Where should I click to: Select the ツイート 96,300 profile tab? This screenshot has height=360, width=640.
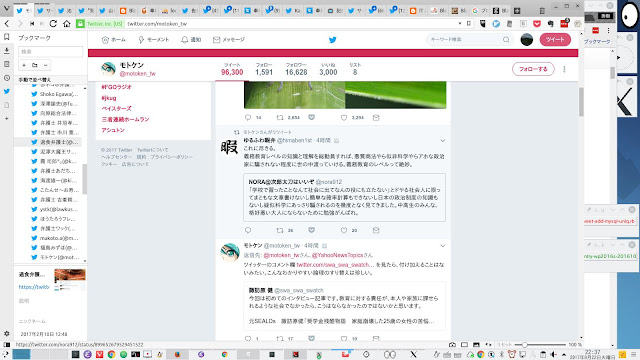[232, 69]
